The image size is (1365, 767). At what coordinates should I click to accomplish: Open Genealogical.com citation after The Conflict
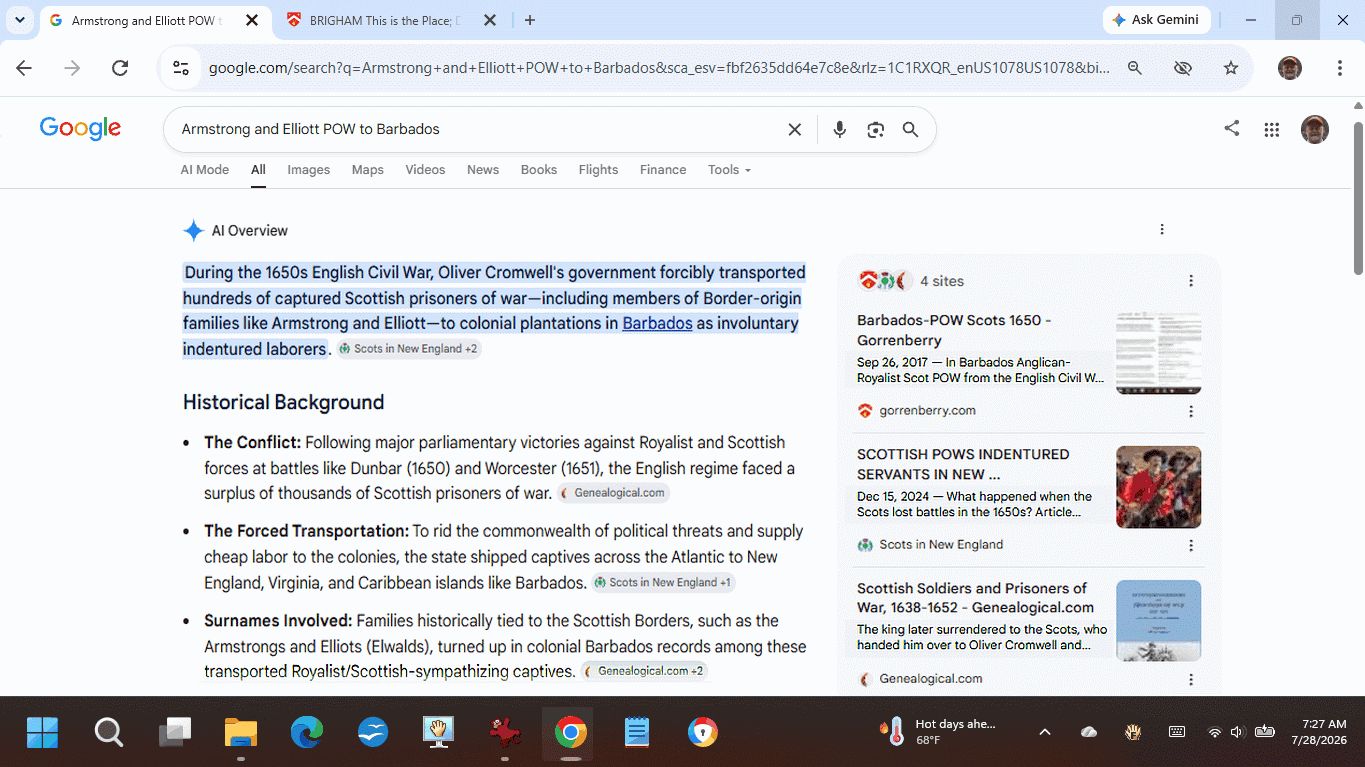613,493
